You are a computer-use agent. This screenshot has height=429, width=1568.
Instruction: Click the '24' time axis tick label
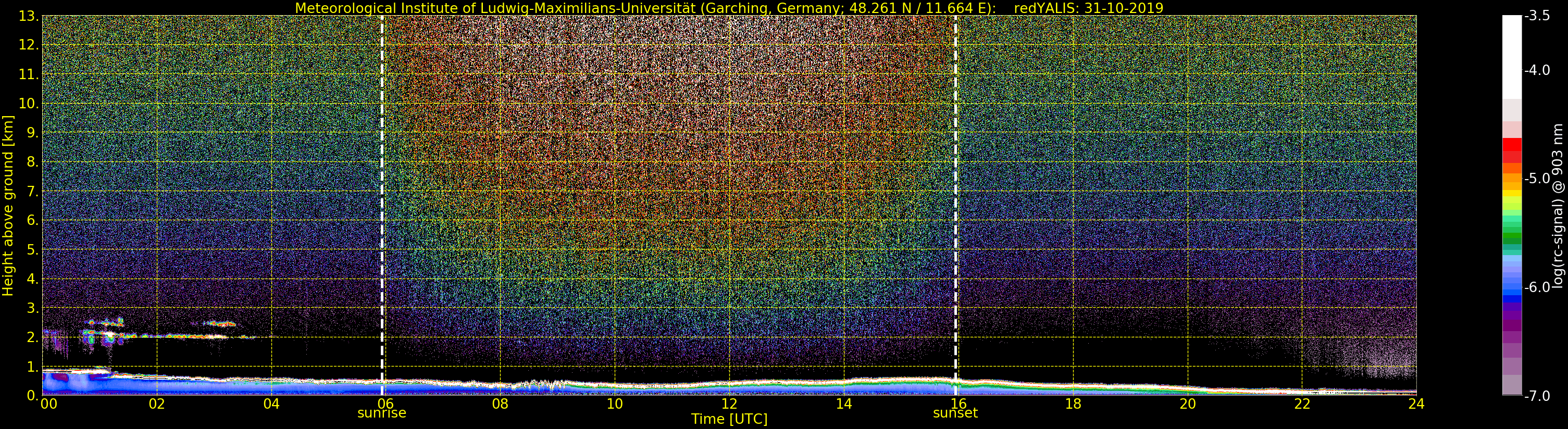[1416, 404]
